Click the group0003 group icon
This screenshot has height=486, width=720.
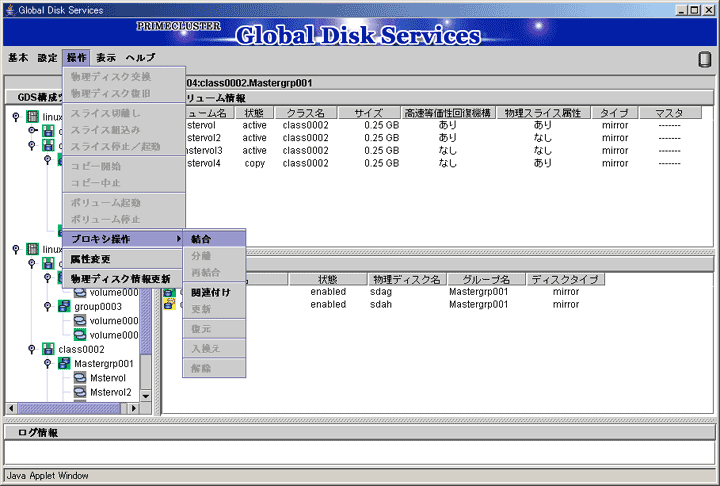64,306
